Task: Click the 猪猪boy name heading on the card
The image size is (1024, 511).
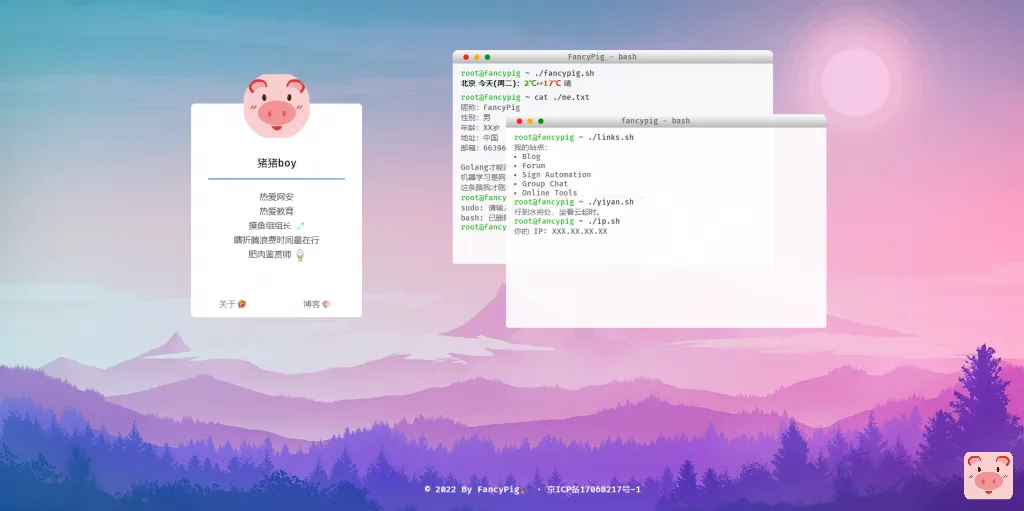Action: click(276, 163)
